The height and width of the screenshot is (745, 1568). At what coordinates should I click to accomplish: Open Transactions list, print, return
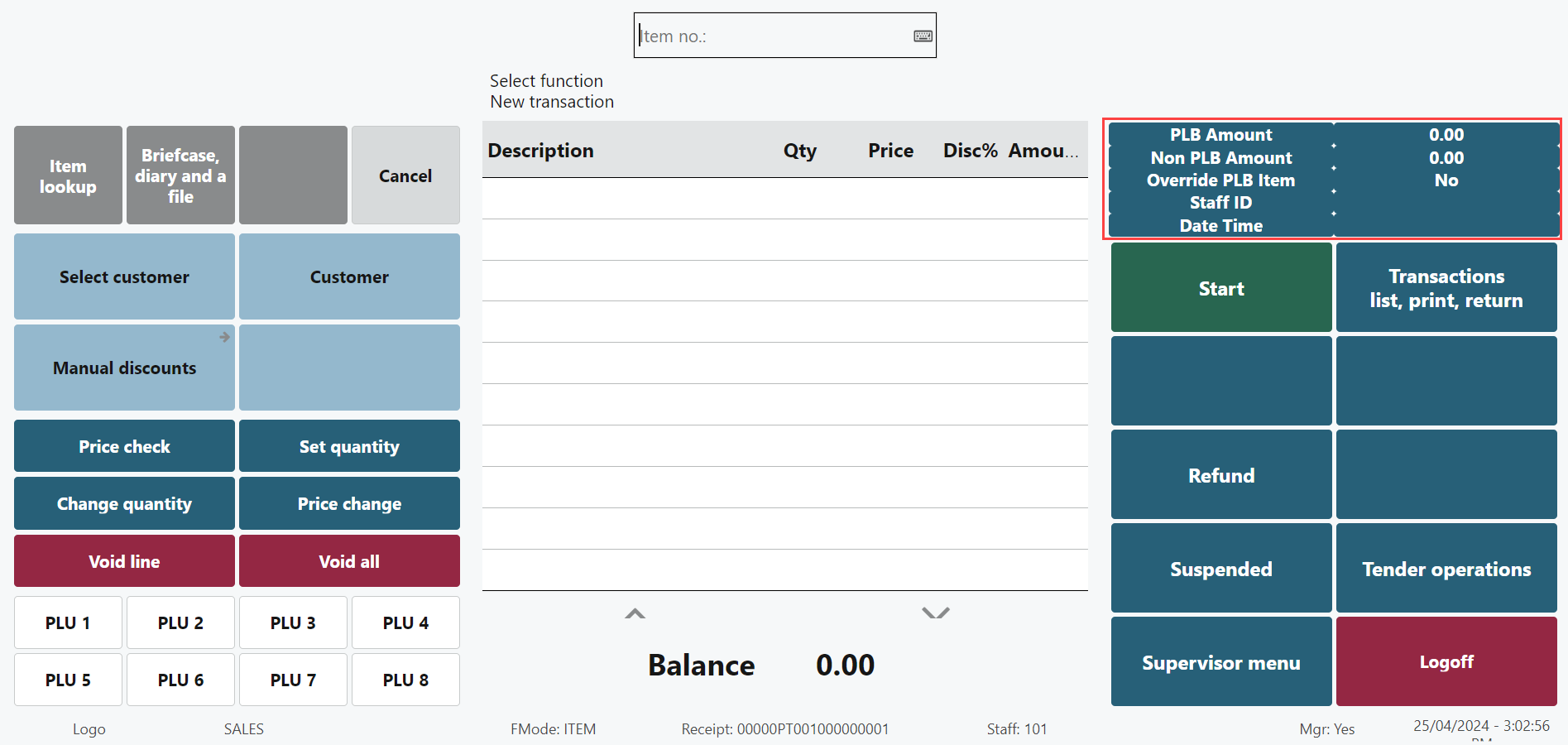click(x=1446, y=287)
